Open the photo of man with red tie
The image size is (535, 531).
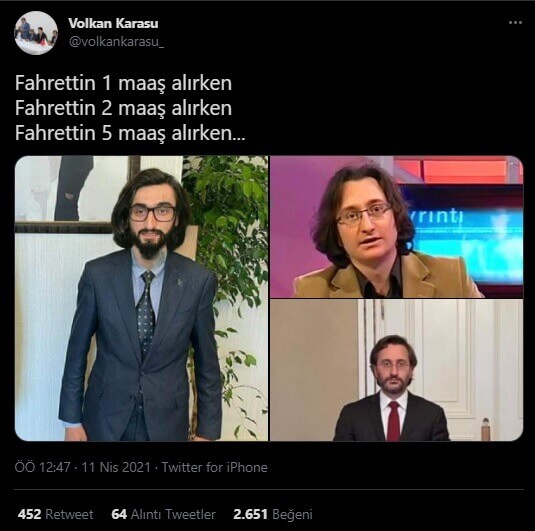tap(396, 370)
